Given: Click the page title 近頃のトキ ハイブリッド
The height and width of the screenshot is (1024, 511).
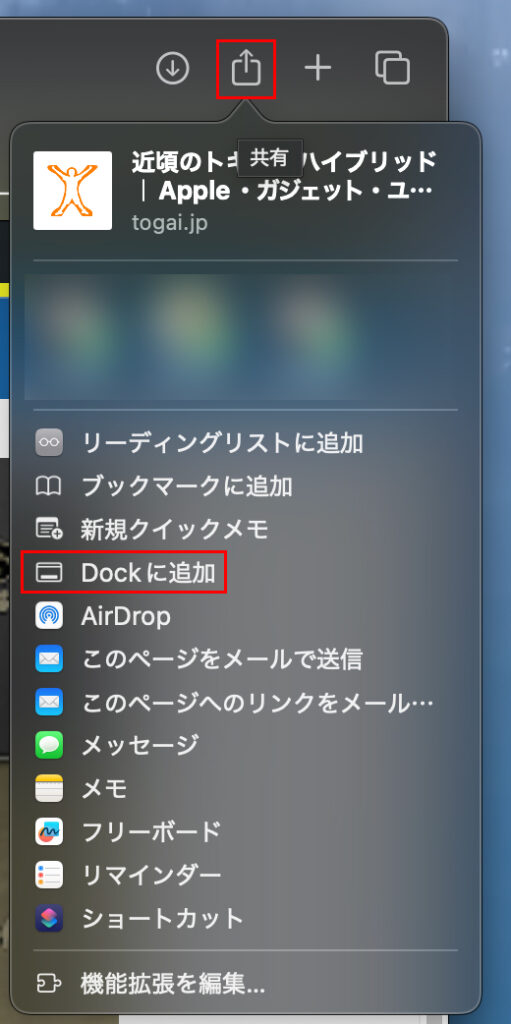Looking at the screenshot, I should 282,176.
